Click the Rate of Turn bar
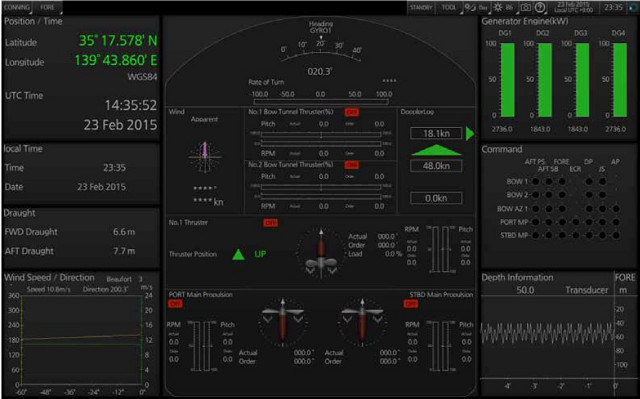Viewport: 640px width, 399px height. [321, 102]
